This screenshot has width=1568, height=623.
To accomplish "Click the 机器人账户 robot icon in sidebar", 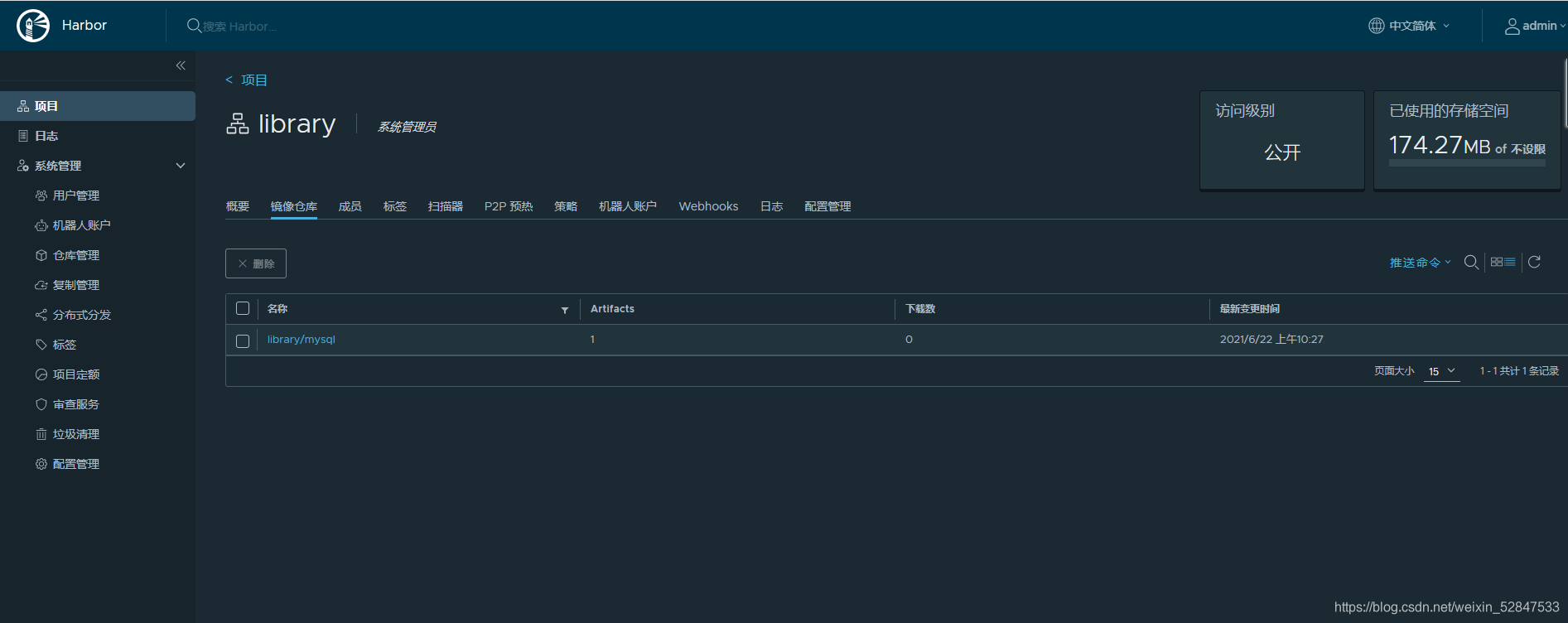I will pos(41,225).
